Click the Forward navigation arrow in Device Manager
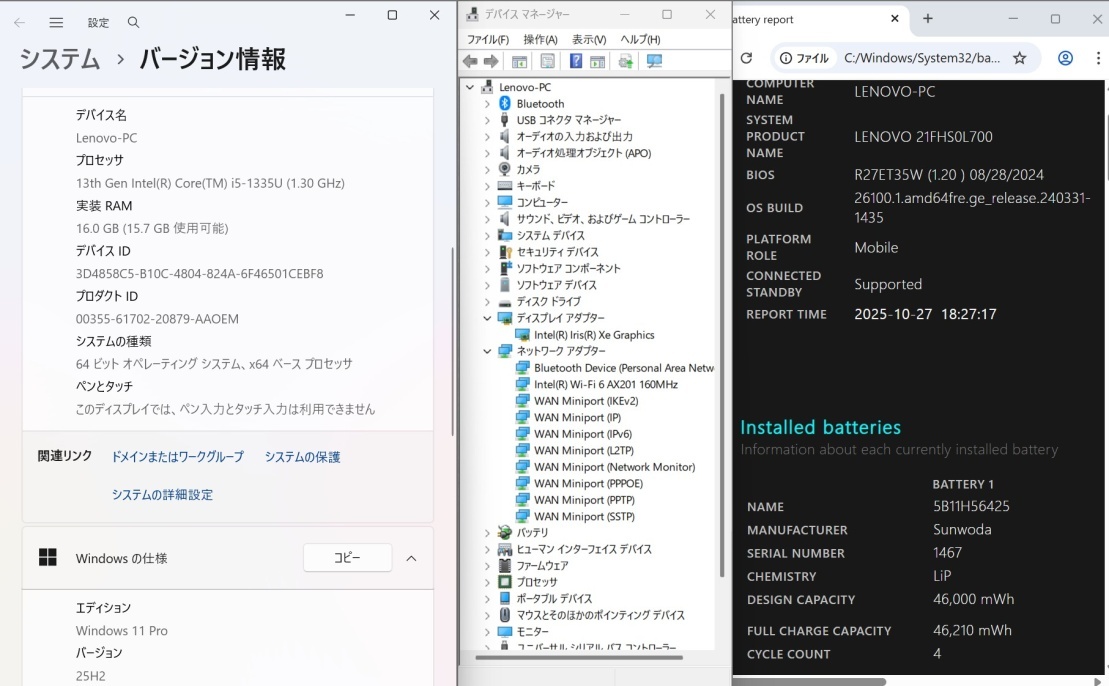The width and height of the screenshot is (1109, 686). 489,61
